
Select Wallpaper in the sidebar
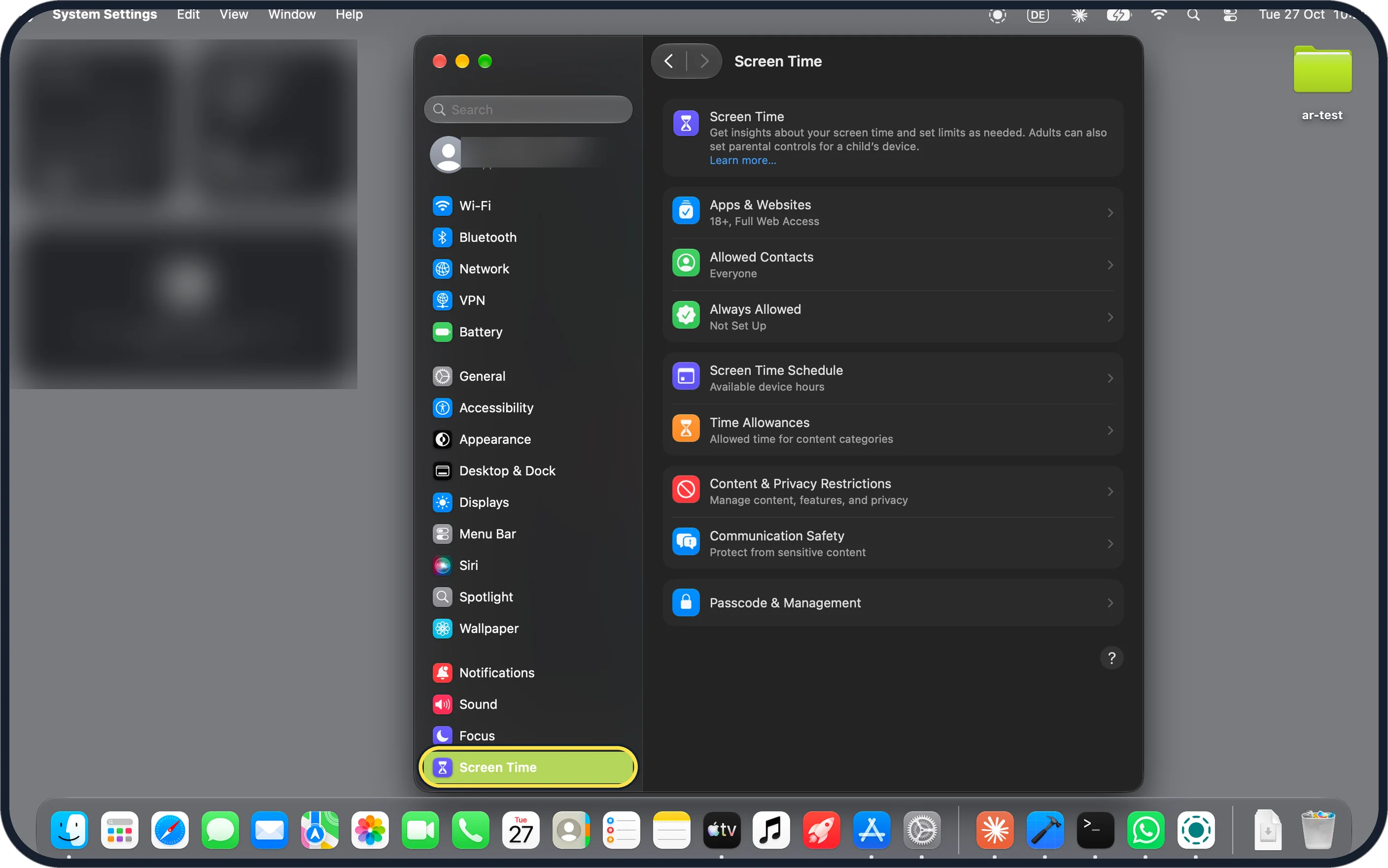[527, 629]
